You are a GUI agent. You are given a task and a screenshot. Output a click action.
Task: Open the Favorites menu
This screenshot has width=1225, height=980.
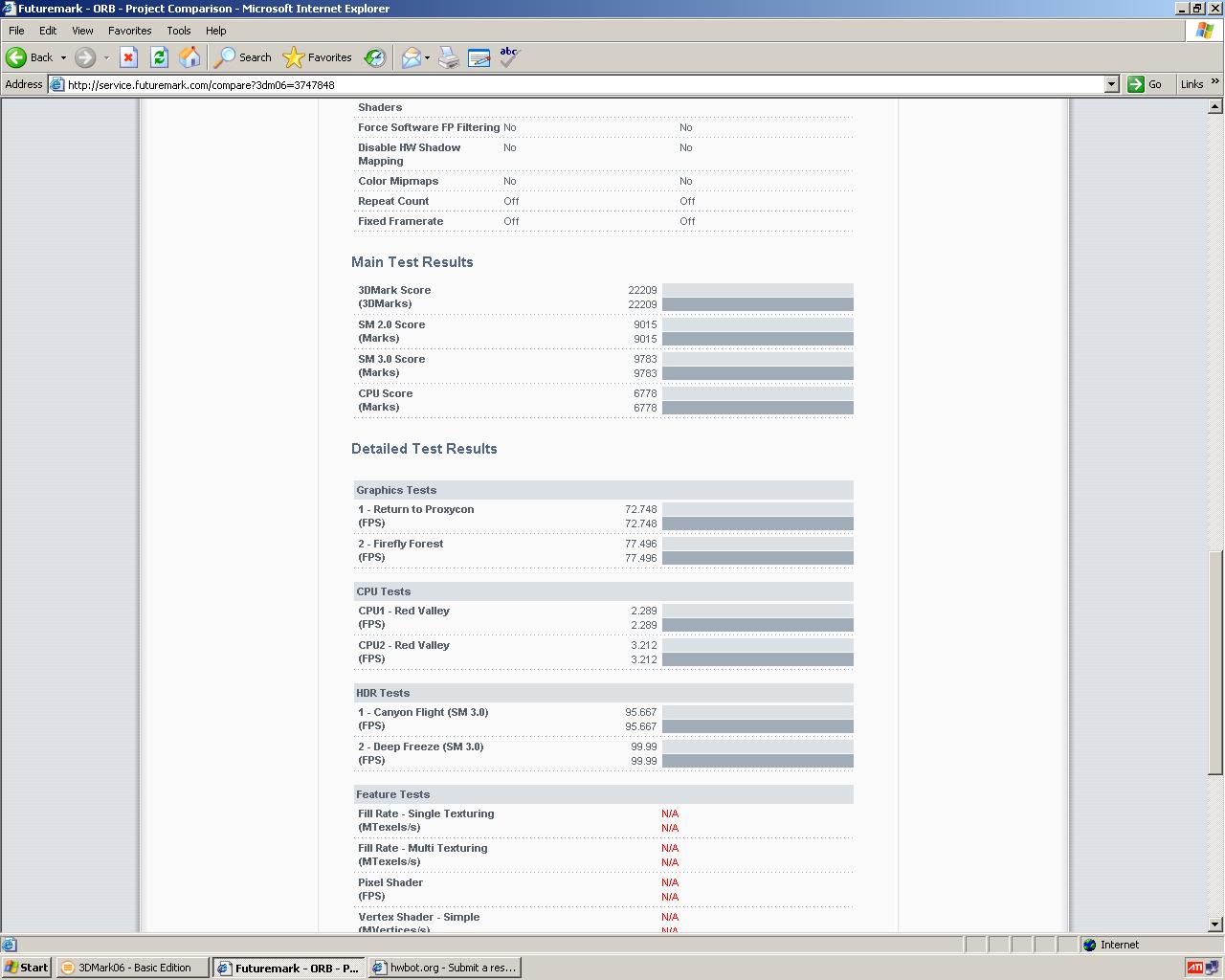tap(130, 31)
